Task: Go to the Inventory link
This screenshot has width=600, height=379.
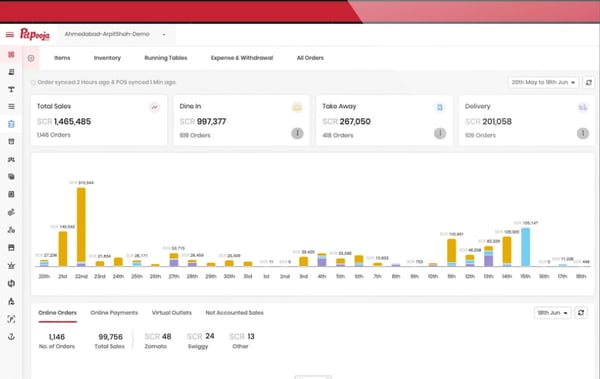Action: [x=107, y=58]
